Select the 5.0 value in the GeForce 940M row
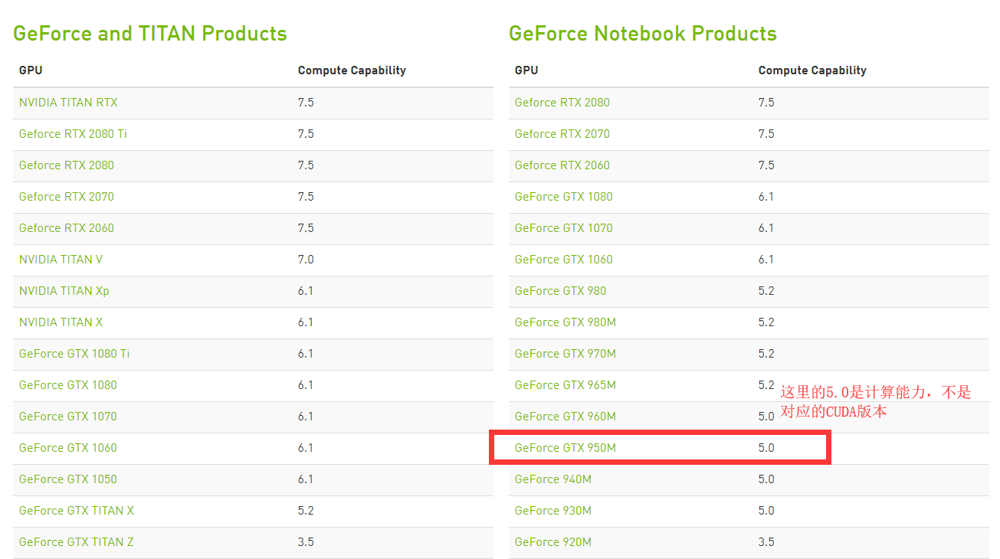This screenshot has height=559, width=1000. 766,479
